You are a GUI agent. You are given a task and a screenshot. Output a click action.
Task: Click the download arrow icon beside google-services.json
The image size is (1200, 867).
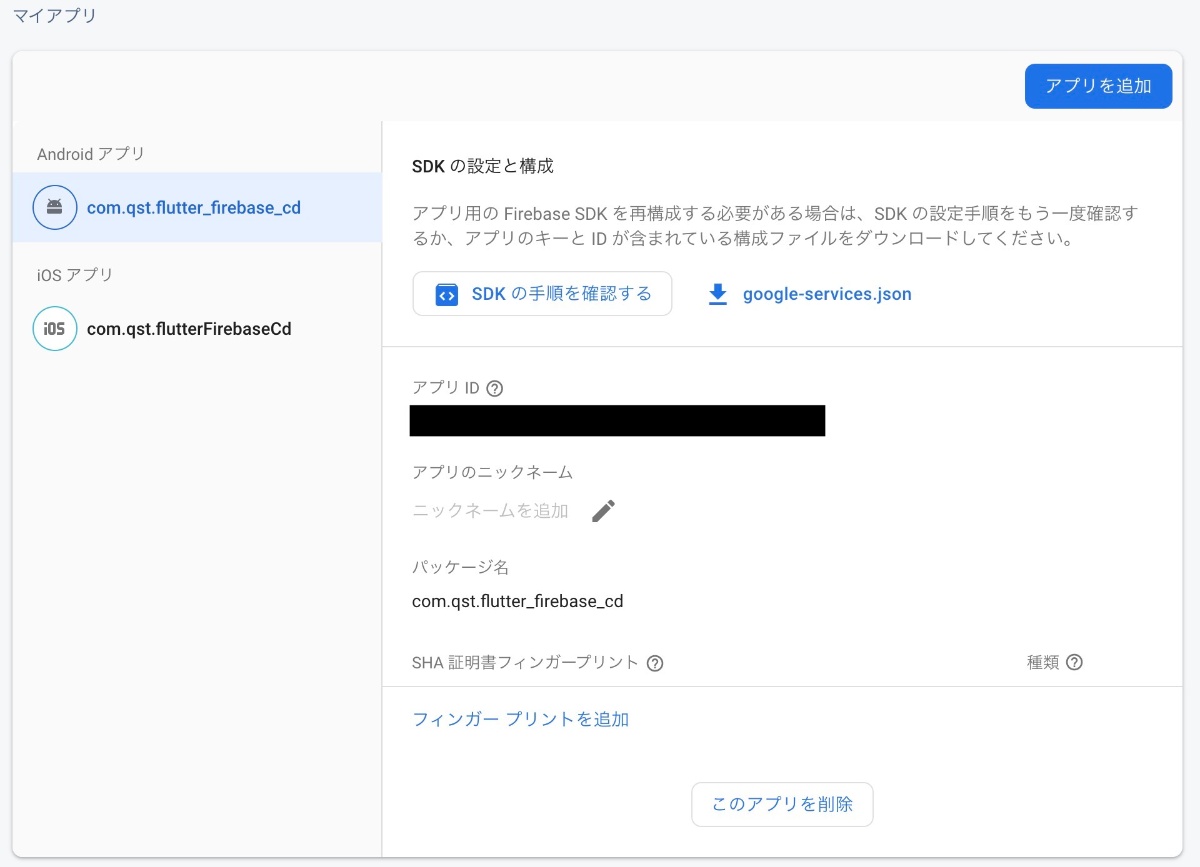(717, 295)
